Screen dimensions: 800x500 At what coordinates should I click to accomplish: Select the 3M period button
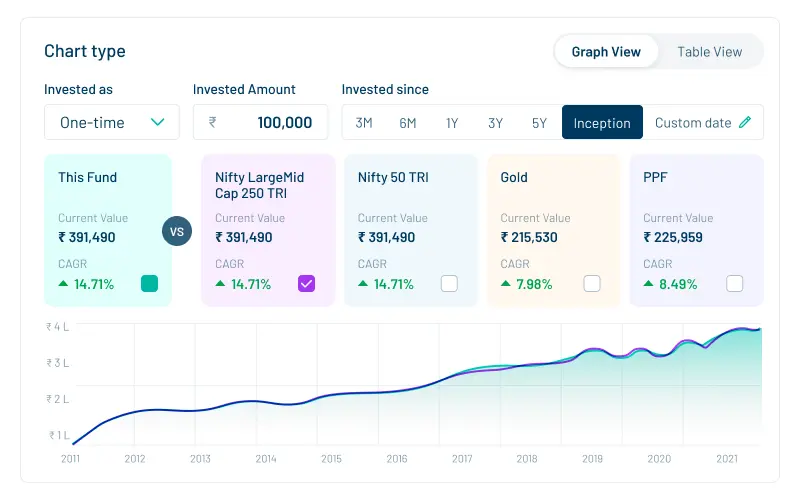[x=364, y=123]
